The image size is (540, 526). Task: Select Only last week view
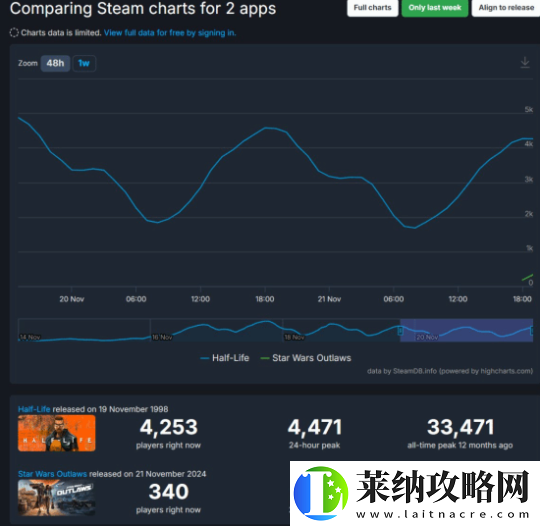[x=435, y=8]
